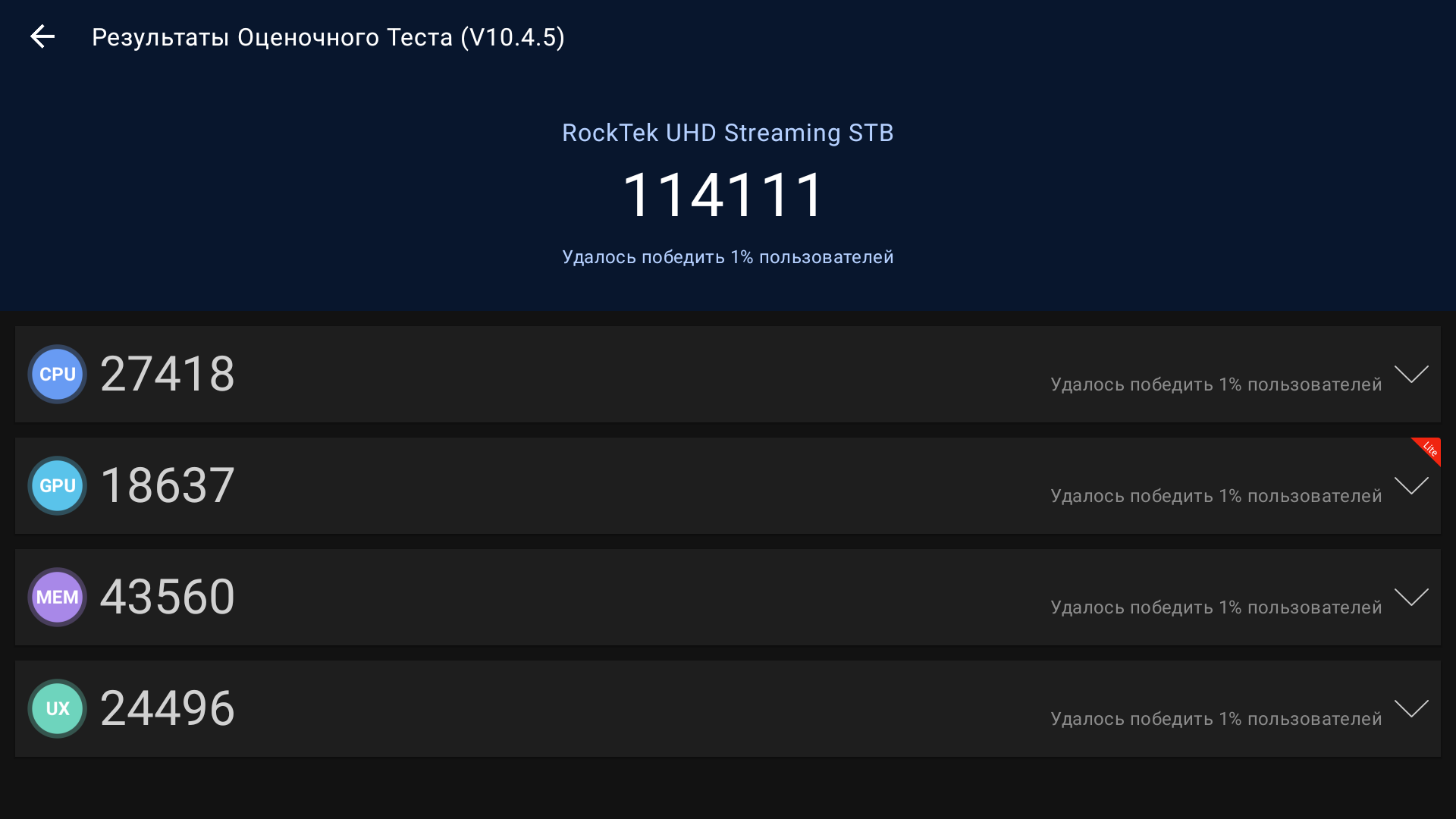Select the MEM score 43560
The image size is (1456, 819).
167,597
